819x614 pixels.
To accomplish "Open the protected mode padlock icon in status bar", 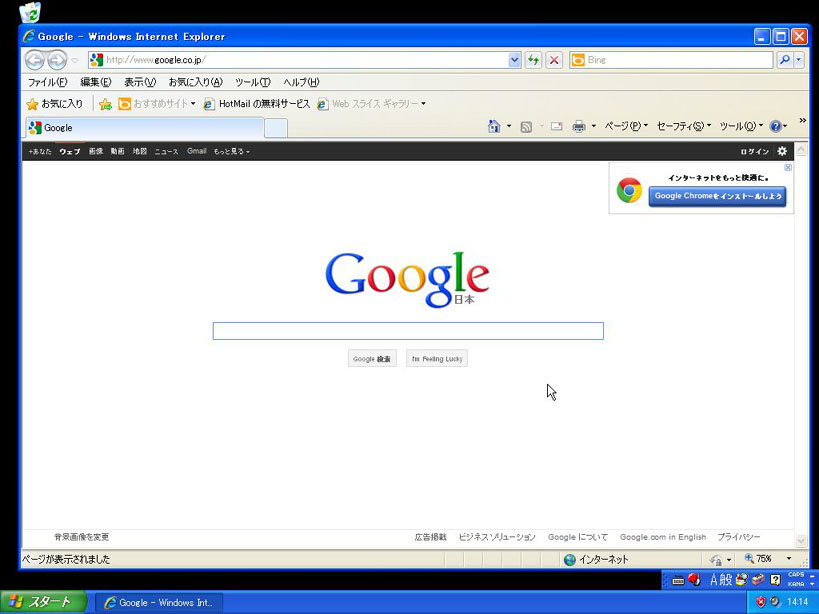I will point(716,560).
